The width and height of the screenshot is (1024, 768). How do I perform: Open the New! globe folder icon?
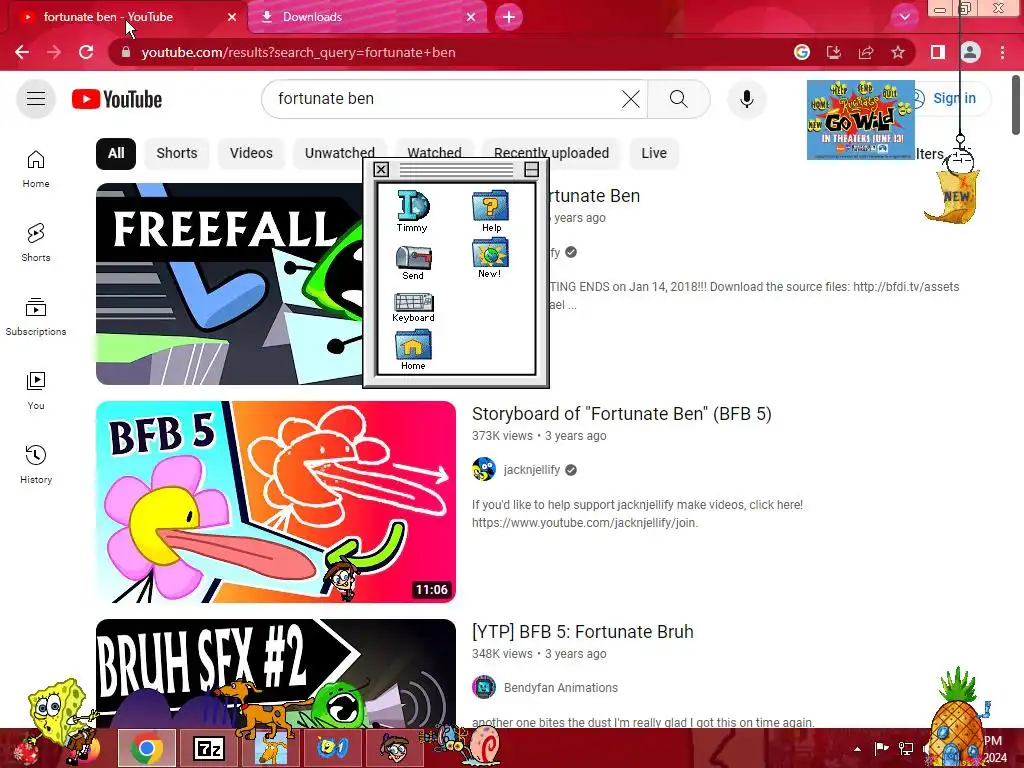pyautogui.click(x=490, y=259)
